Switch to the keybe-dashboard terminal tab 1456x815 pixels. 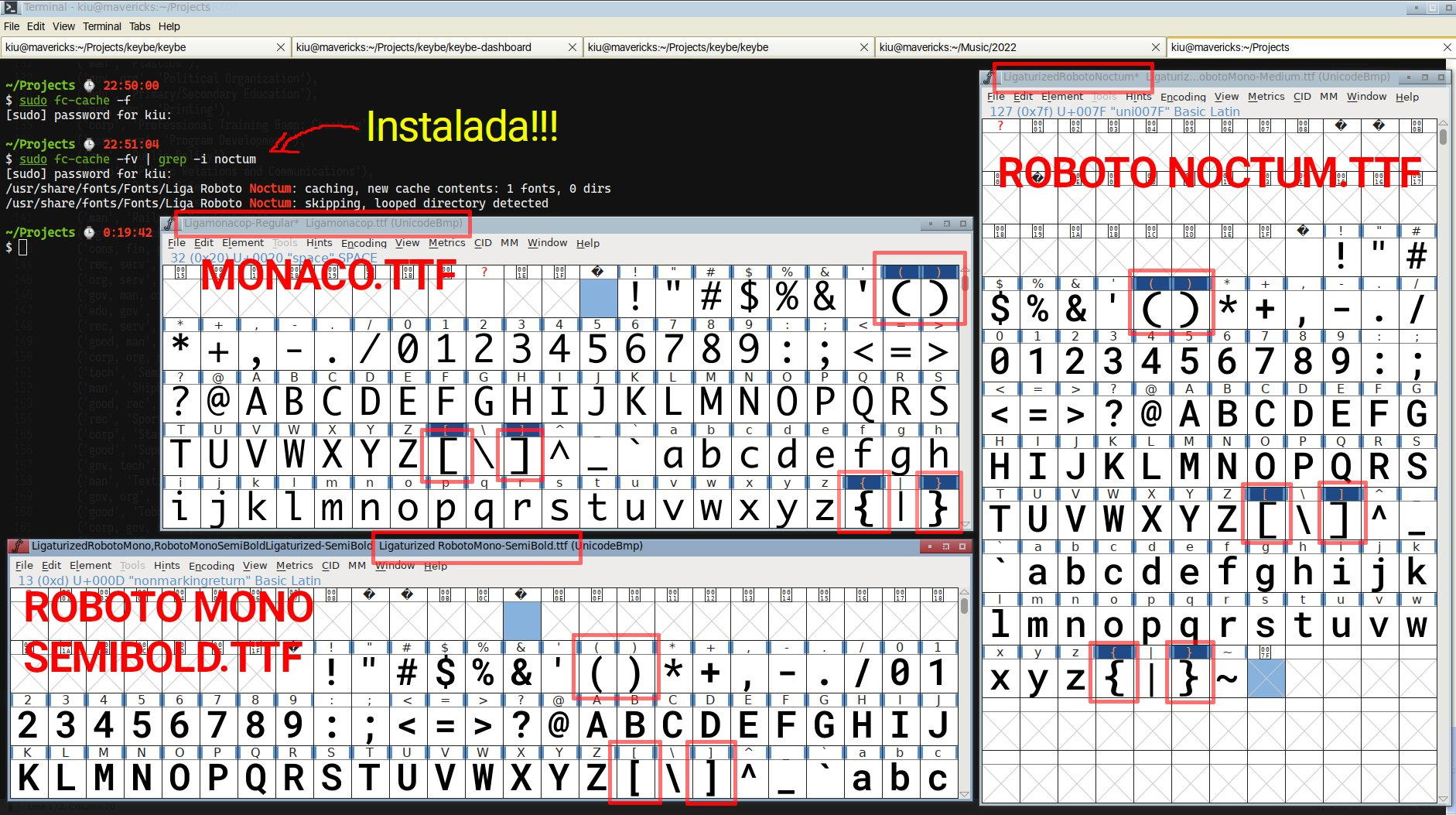[437, 47]
